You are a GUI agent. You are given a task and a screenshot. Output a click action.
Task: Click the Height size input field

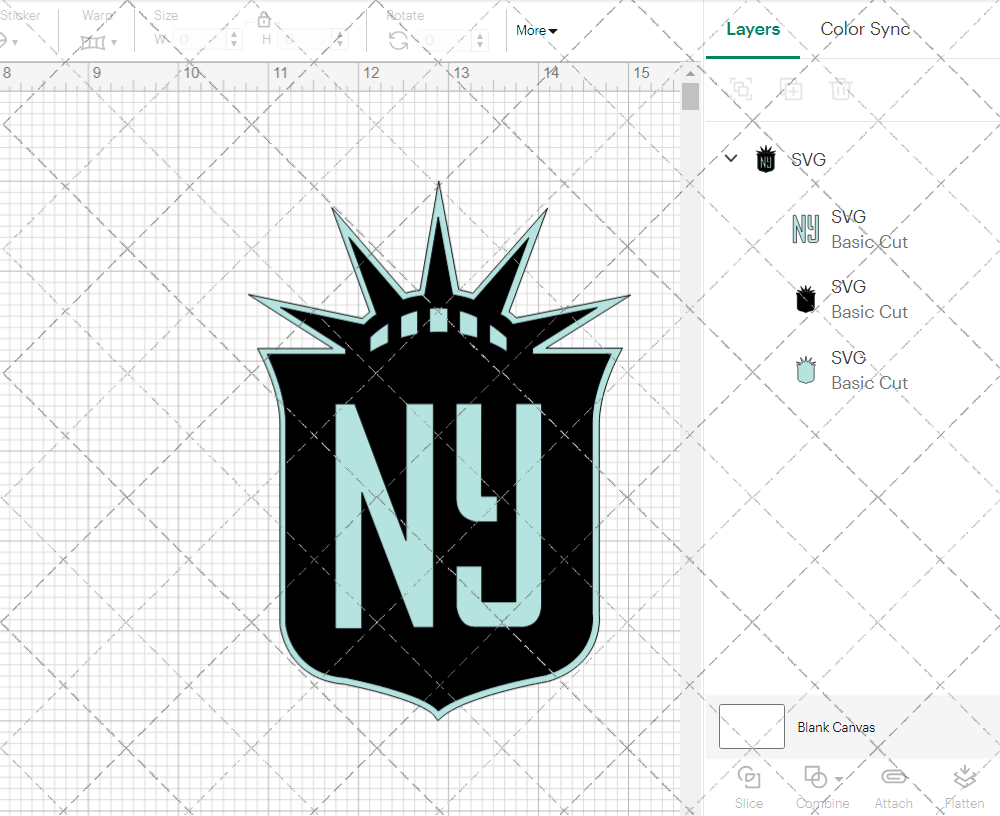305,40
